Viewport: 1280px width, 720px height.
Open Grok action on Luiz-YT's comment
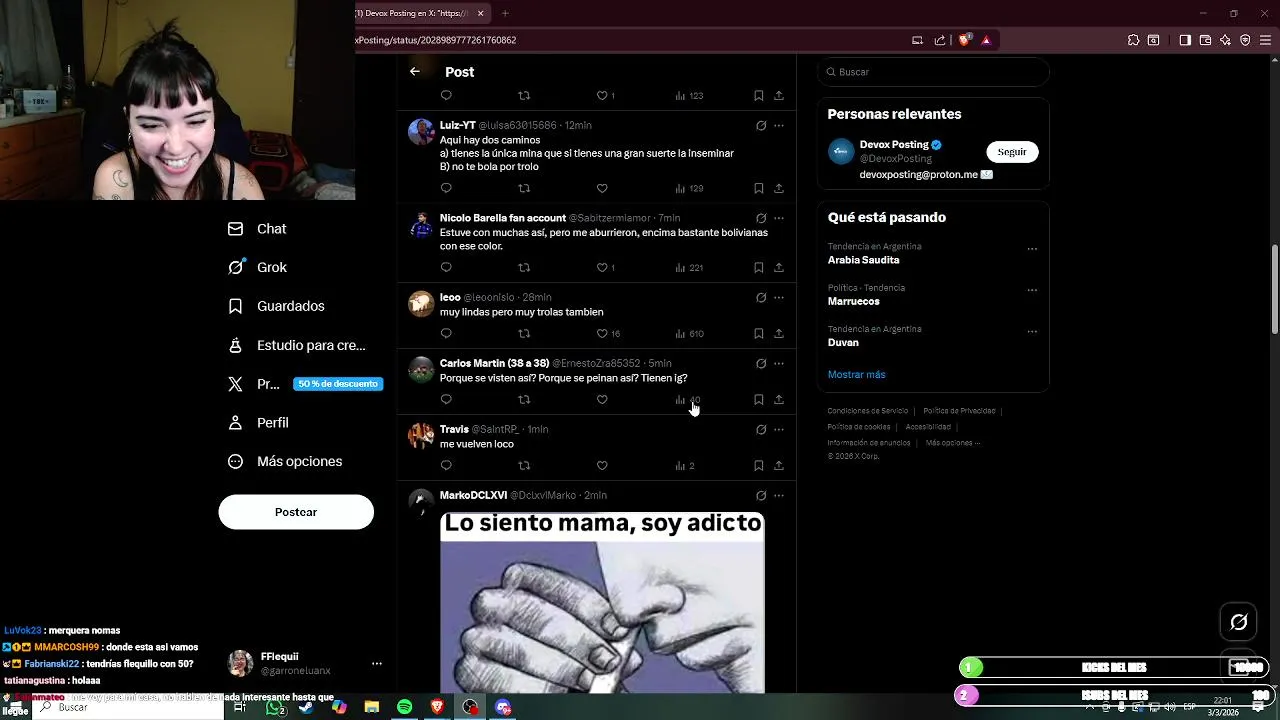[761, 126]
